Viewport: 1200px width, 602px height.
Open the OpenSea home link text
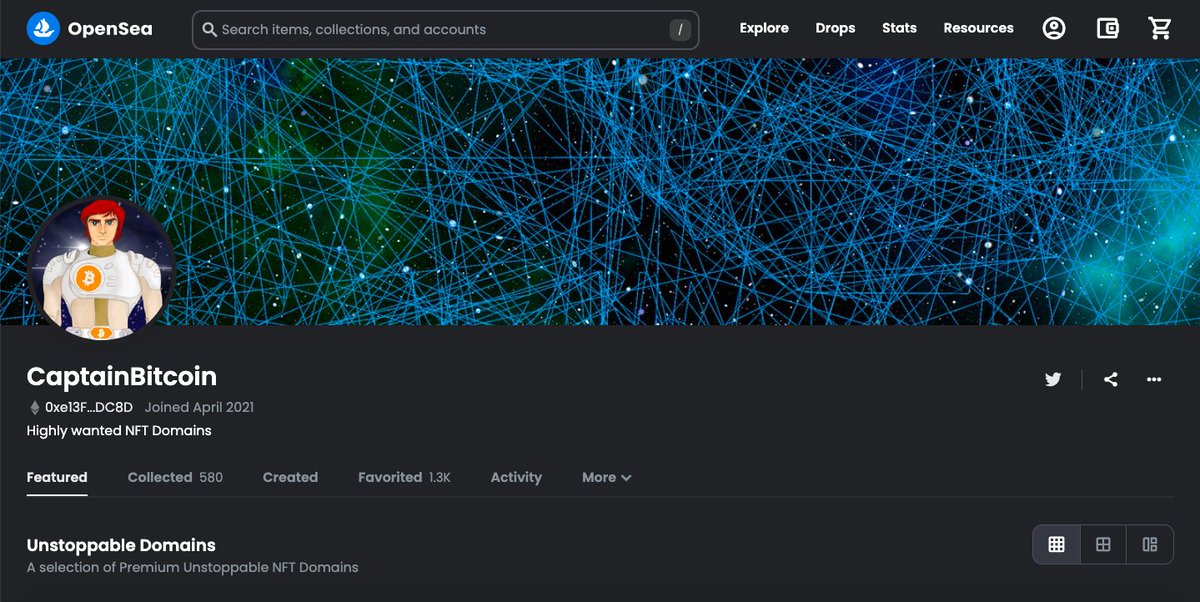coord(110,29)
